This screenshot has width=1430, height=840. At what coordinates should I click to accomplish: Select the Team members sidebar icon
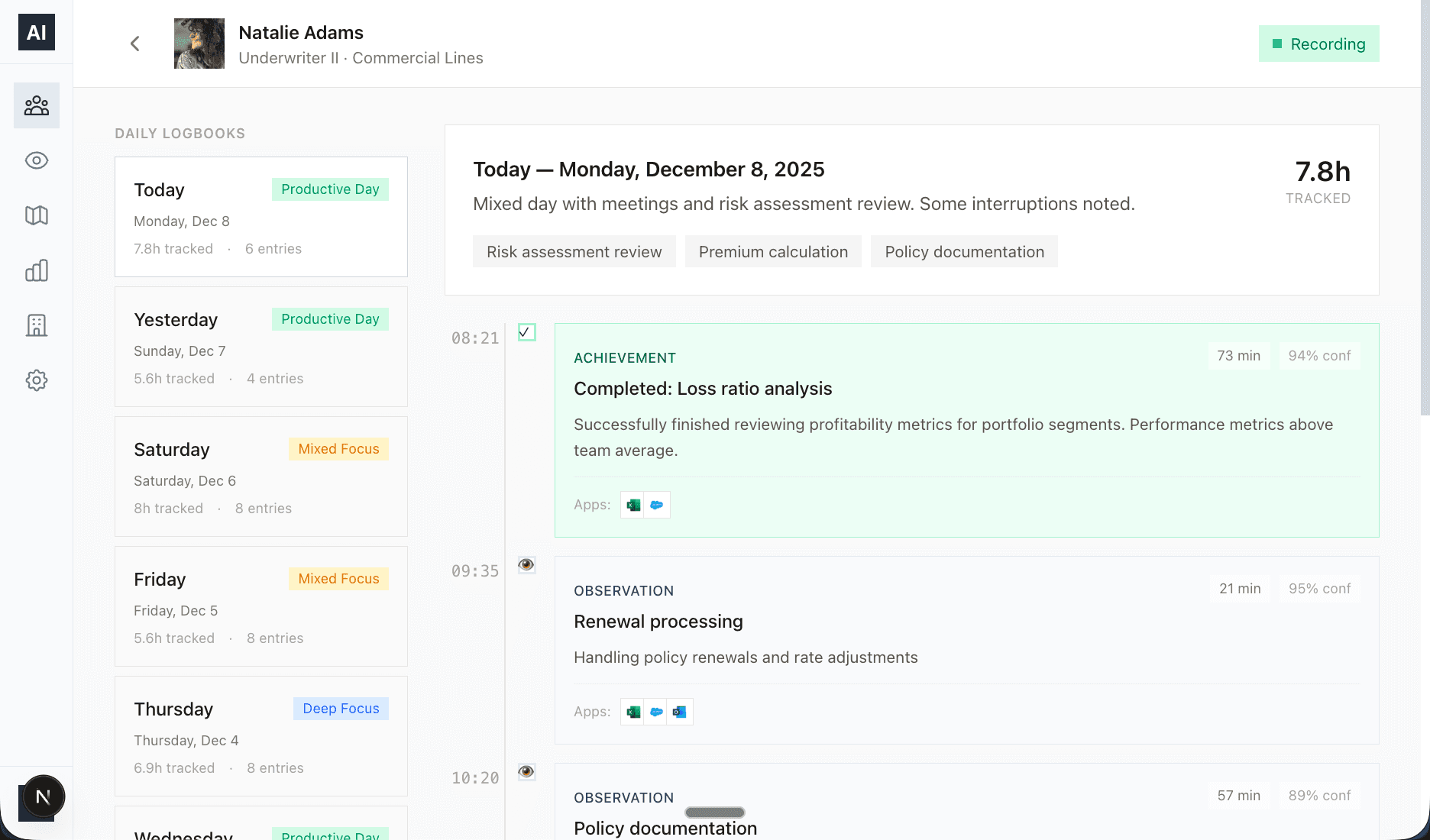pos(36,105)
